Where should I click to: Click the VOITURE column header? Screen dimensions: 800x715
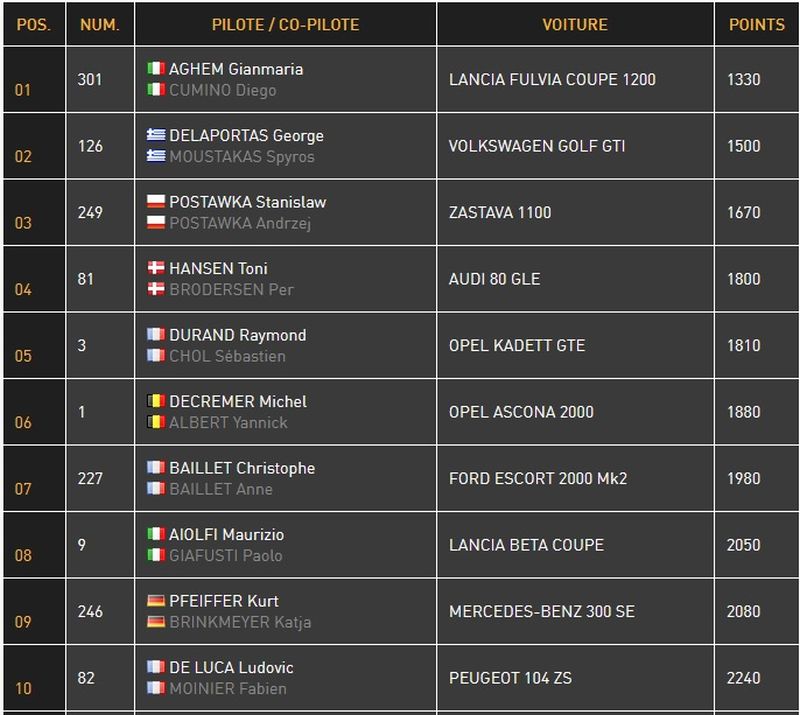point(575,24)
